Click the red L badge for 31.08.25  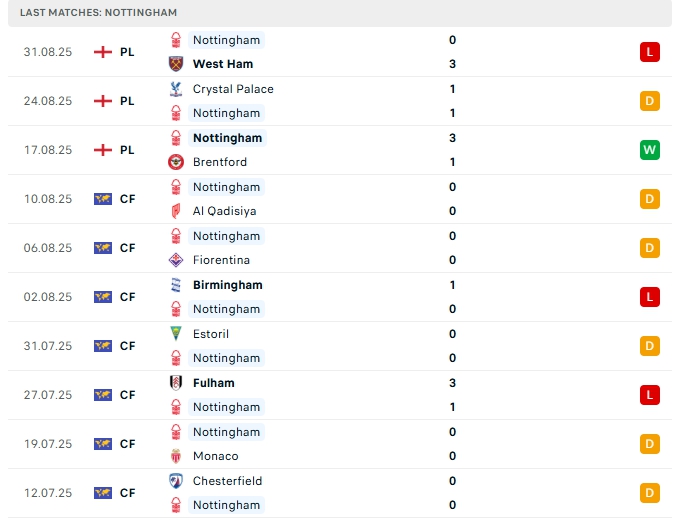(650, 52)
